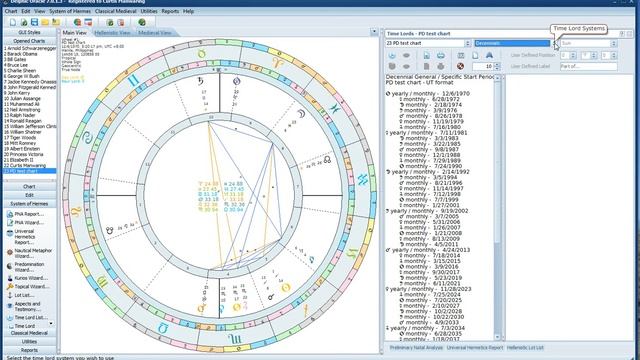The width and height of the screenshot is (640, 360).
Task: Open the System of Hermes menu
Action: [x=70, y=11]
